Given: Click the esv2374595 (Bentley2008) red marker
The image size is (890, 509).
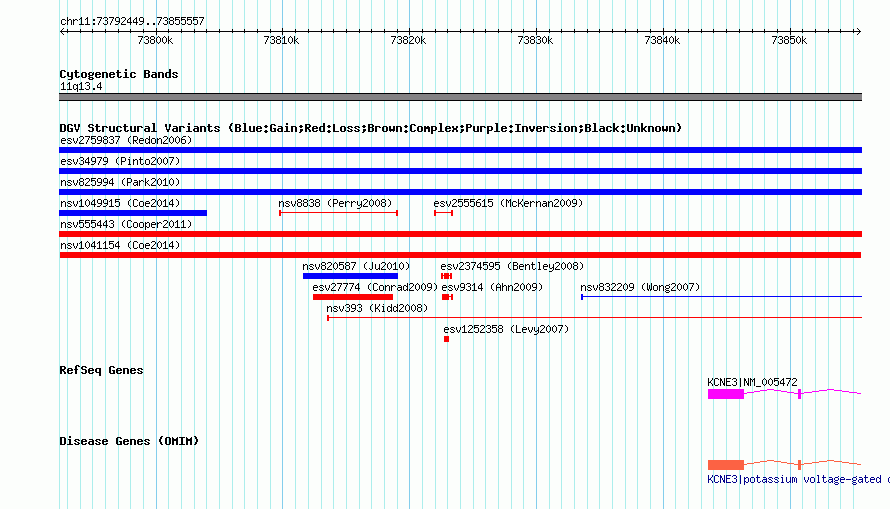Looking at the screenshot, I should (x=447, y=276).
